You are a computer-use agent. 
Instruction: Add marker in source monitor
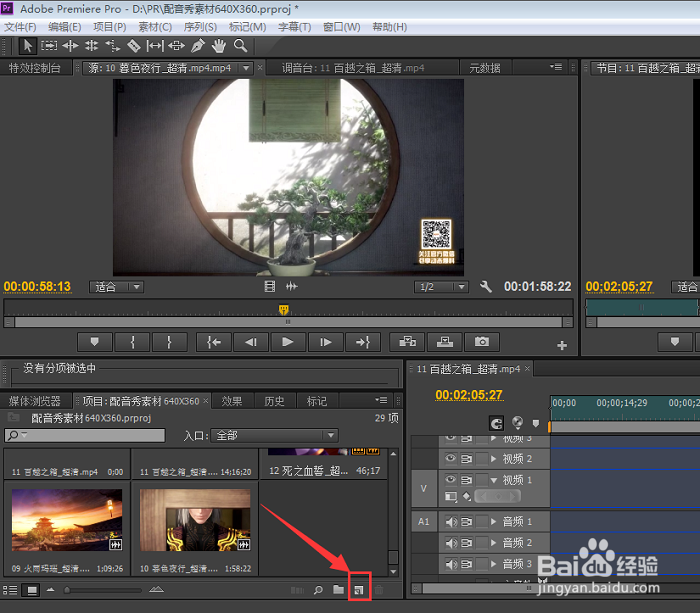click(95, 342)
